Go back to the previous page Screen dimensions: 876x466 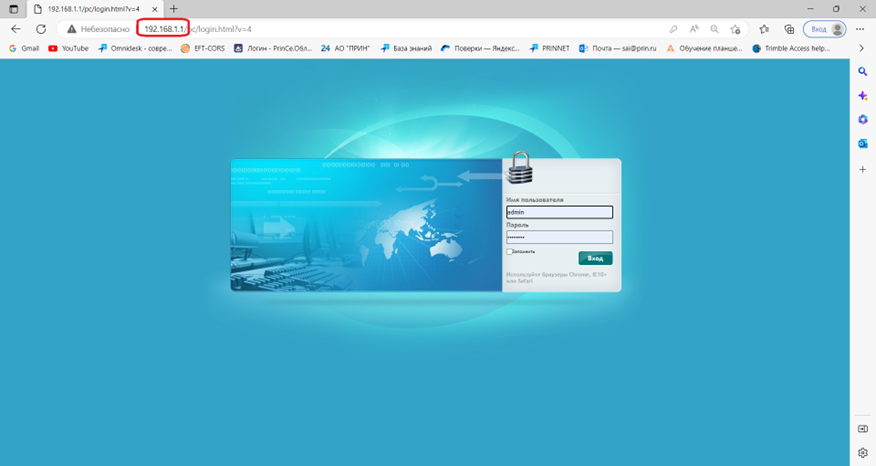pos(16,29)
